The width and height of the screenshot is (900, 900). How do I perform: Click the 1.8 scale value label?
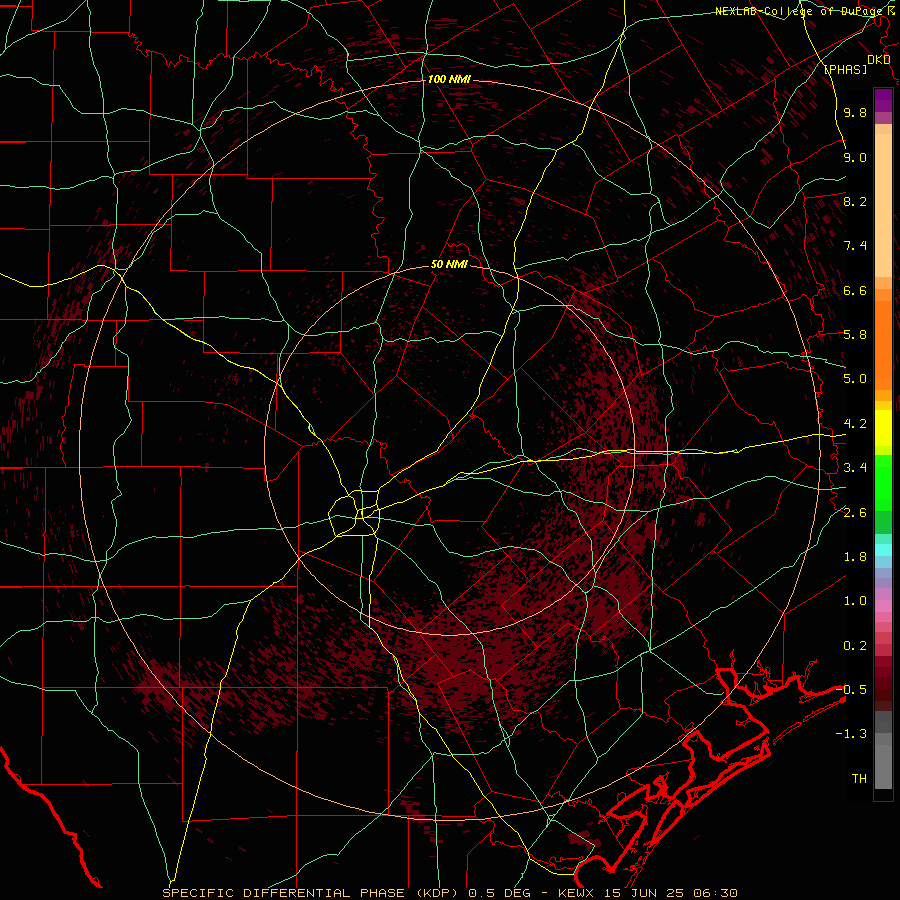click(x=855, y=557)
